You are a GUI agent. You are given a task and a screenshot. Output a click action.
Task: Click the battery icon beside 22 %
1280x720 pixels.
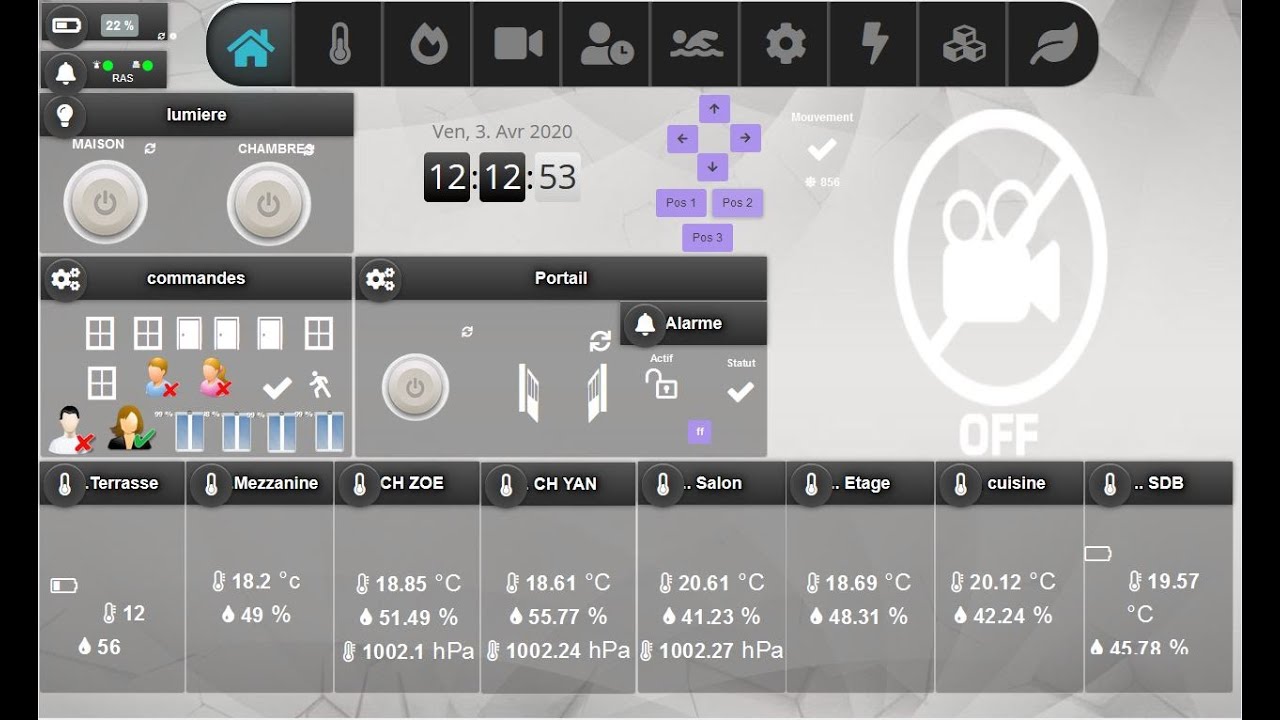(x=67, y=25)
